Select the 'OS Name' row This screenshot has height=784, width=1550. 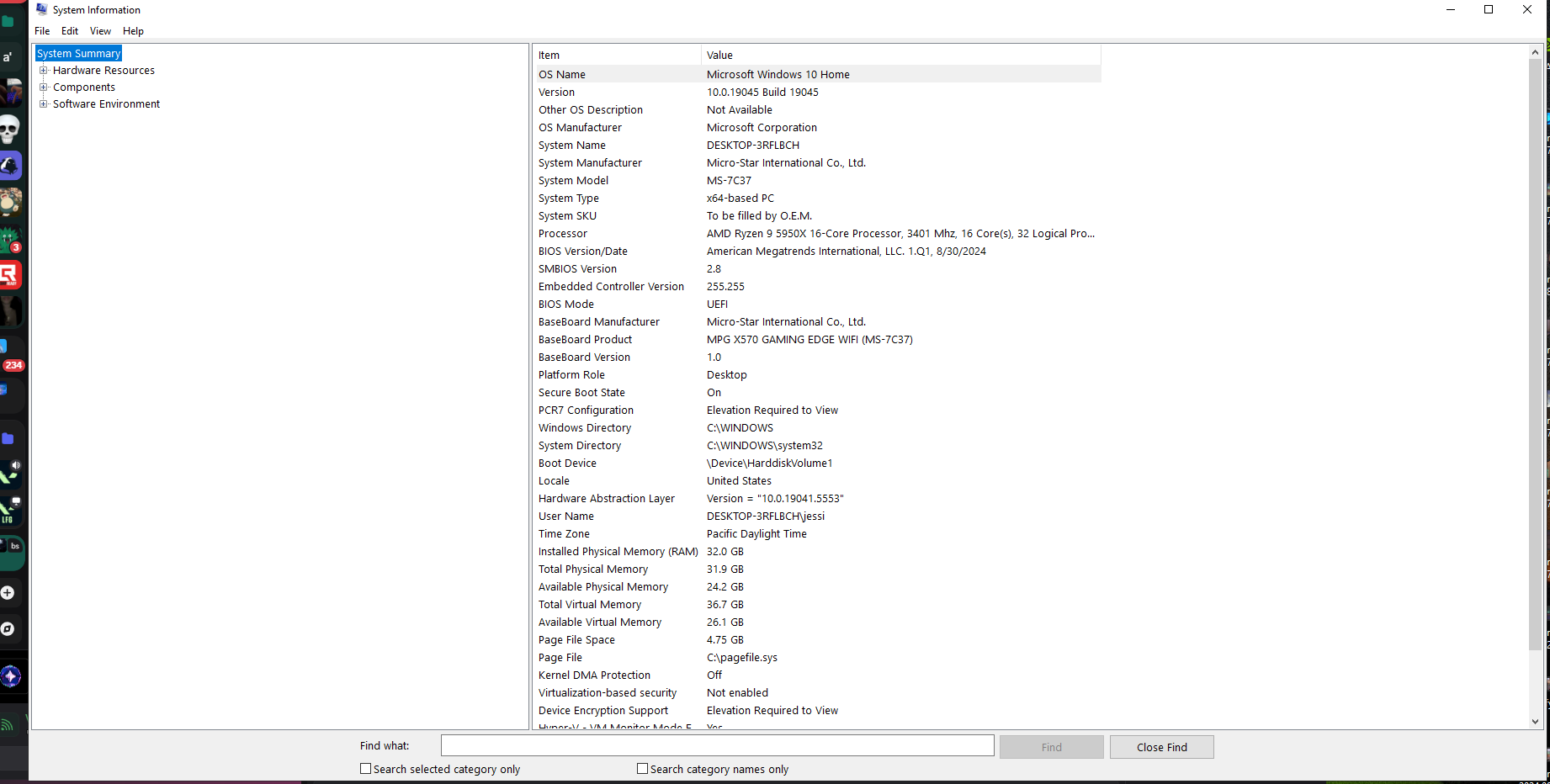pyautogui.click(x=818, y=74)
